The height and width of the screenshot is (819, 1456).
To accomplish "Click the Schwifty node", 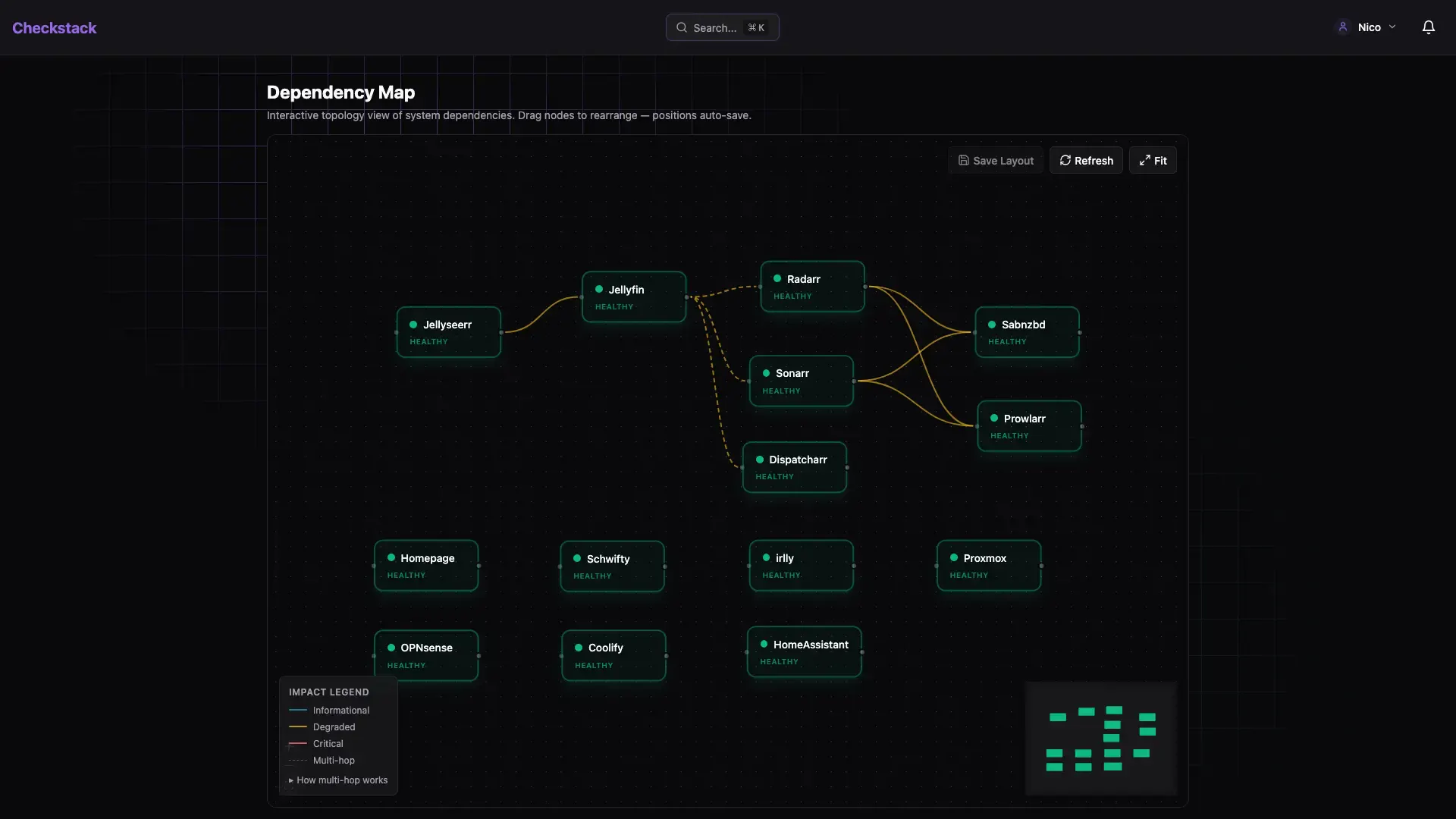I will pos(612,566).
